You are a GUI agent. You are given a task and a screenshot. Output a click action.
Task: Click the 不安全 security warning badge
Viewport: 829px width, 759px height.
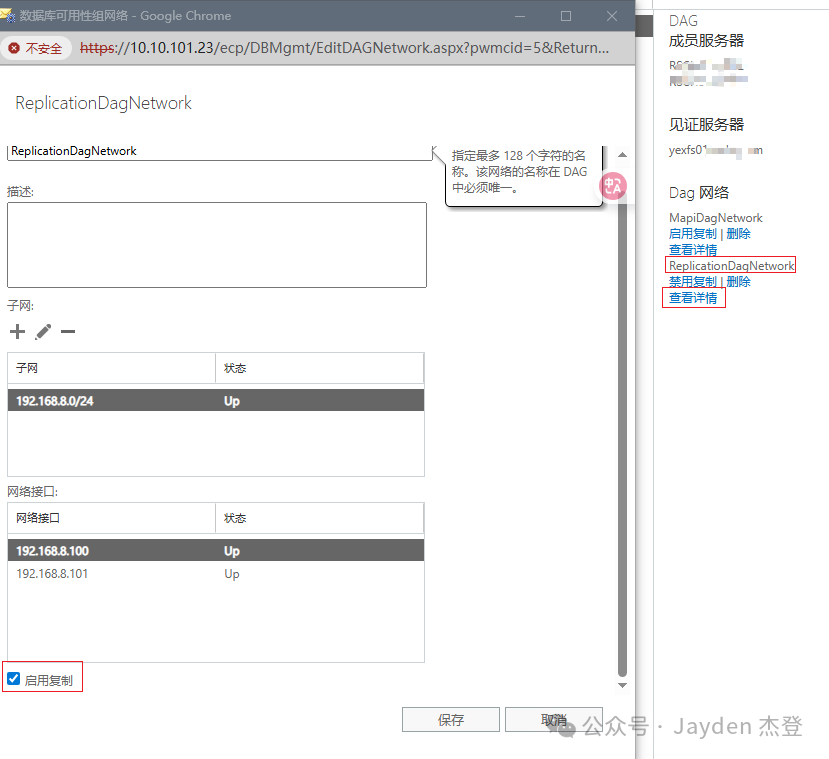[35, 48]
